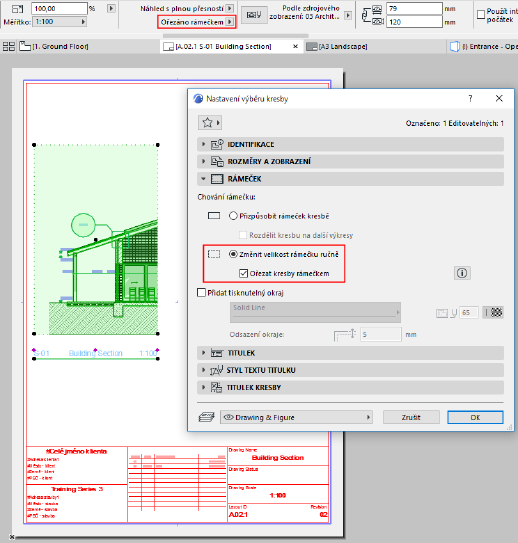Screen dimensions: 518x543
Task: Click the info icon in Rámeček panel
Action: click(462, 273)
